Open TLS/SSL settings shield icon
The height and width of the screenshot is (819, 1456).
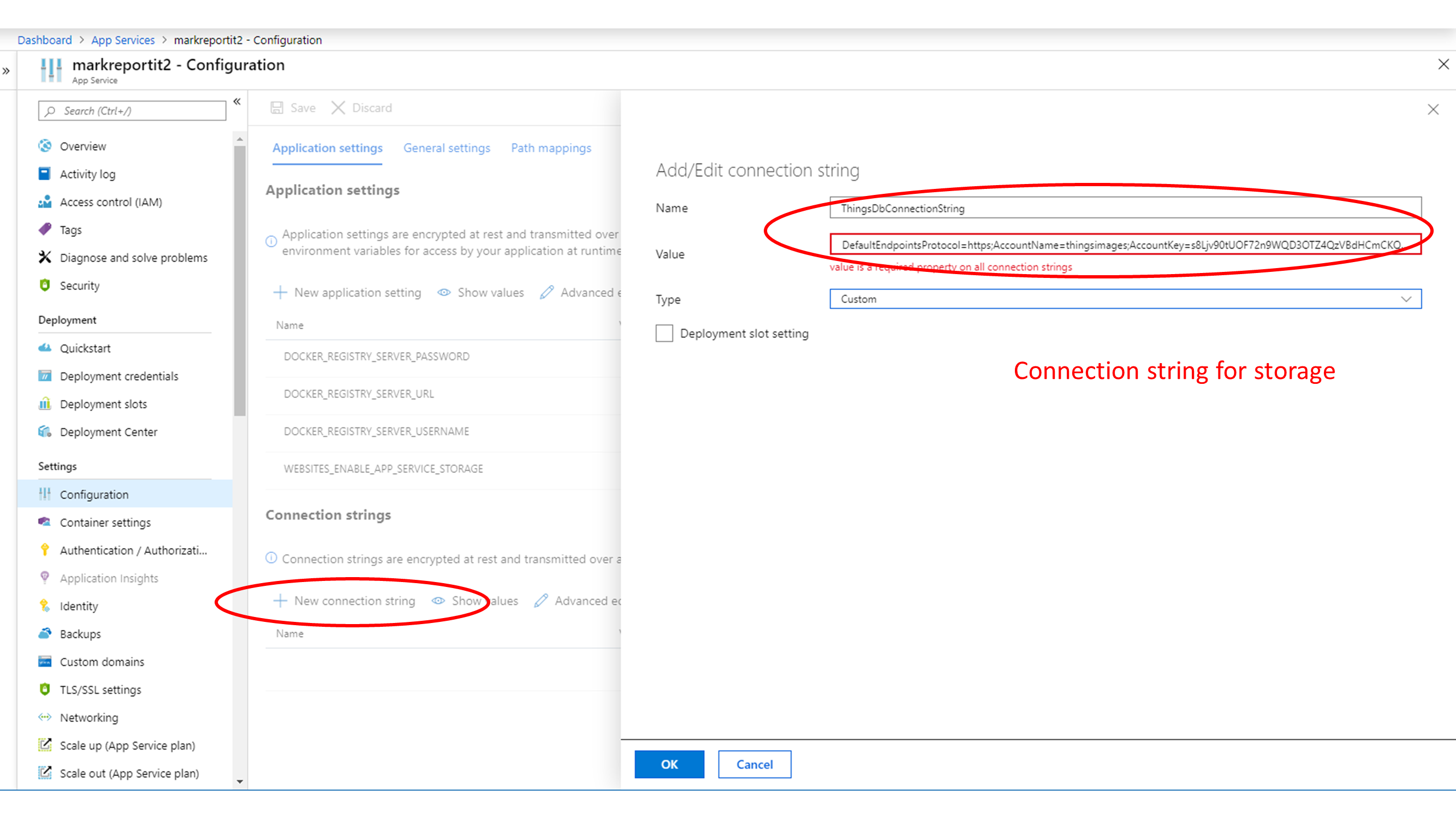pyautogui.click(x=45, y=689)
